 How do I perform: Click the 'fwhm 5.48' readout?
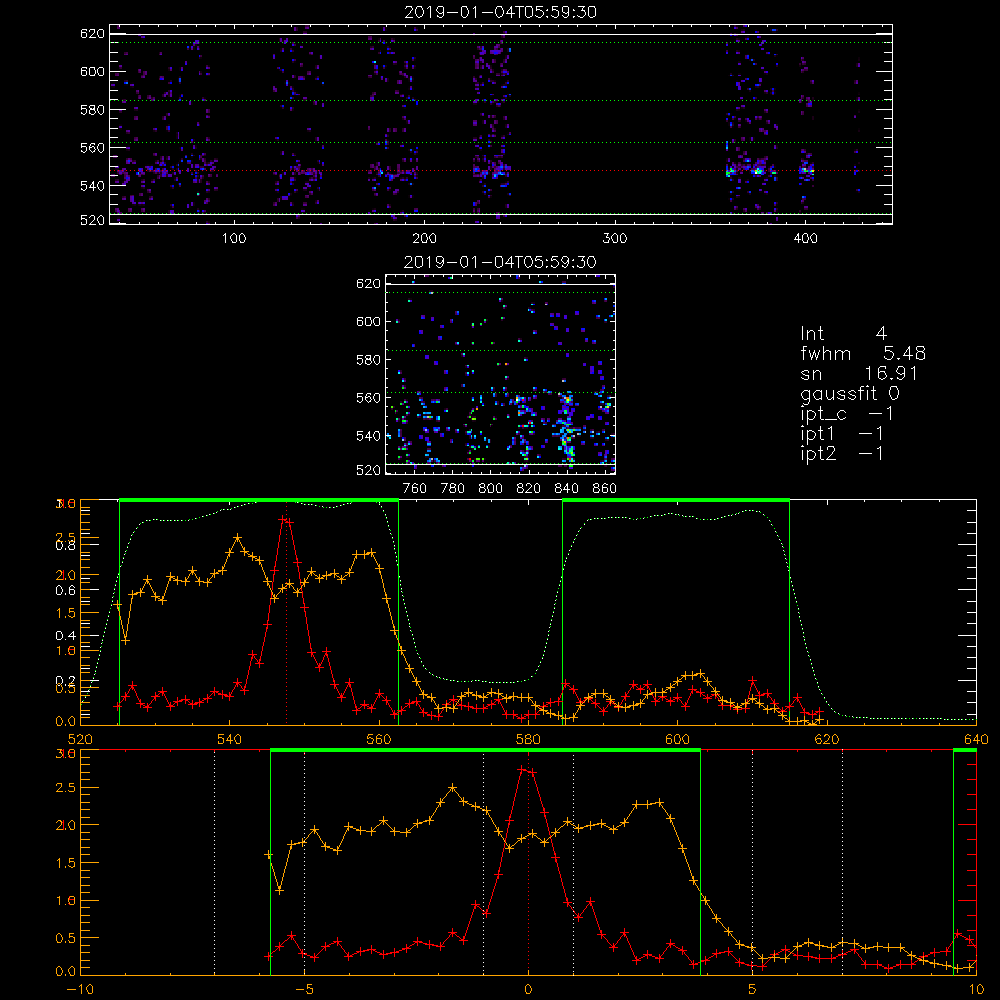coord(863,353)
